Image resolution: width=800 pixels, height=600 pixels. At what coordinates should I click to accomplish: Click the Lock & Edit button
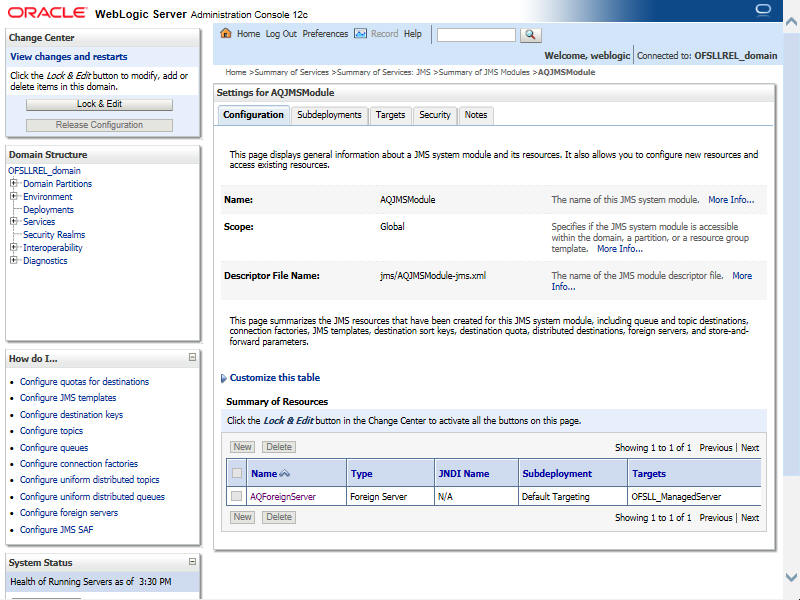click(x=99, y=104)
